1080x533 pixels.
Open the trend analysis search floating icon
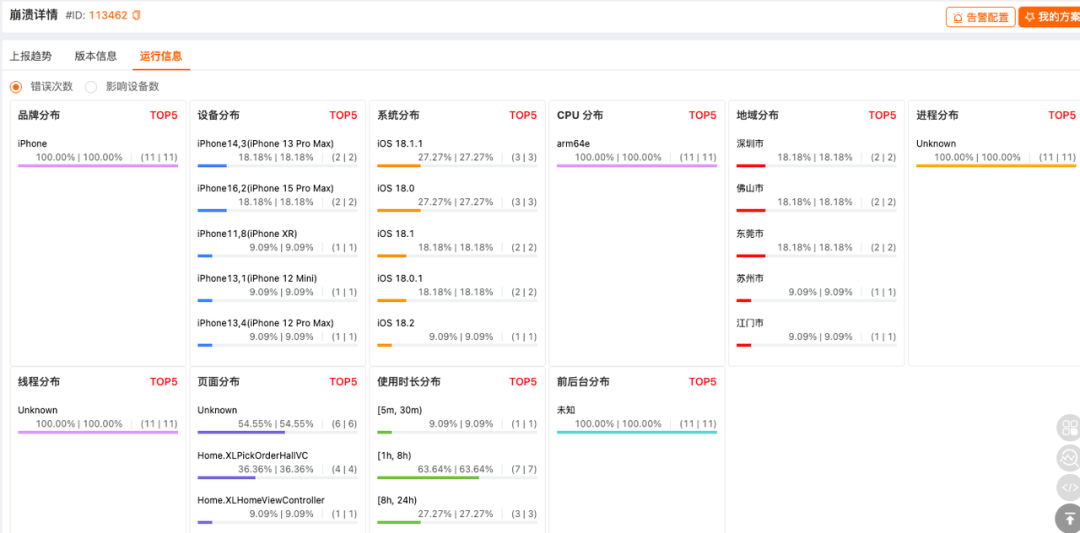(1069, 457)
